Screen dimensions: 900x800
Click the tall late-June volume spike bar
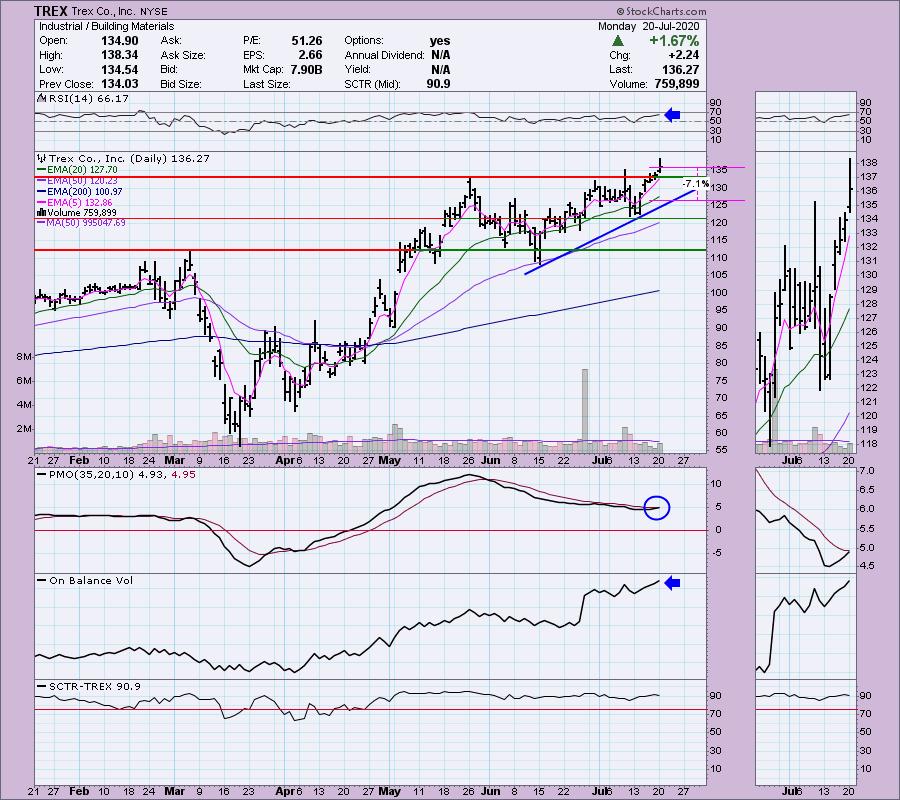point(585,410)
